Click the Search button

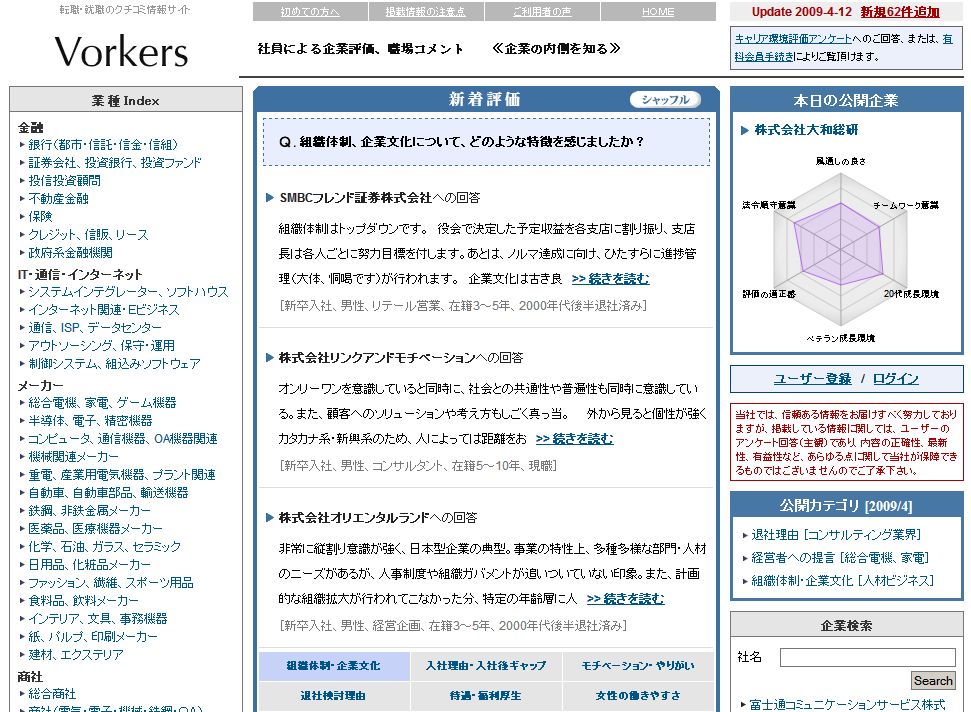point(933,681)
